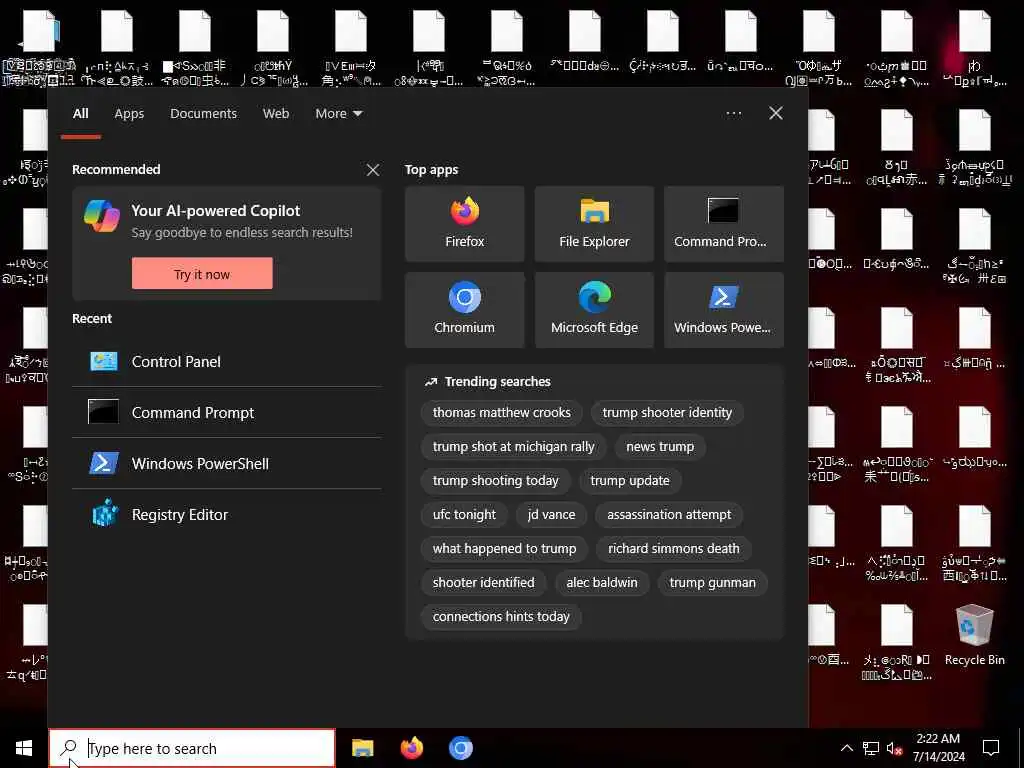The image size is (1024, 768).
Task: Search trending 'trump shooter identity'
Action: tap(667, 413)
